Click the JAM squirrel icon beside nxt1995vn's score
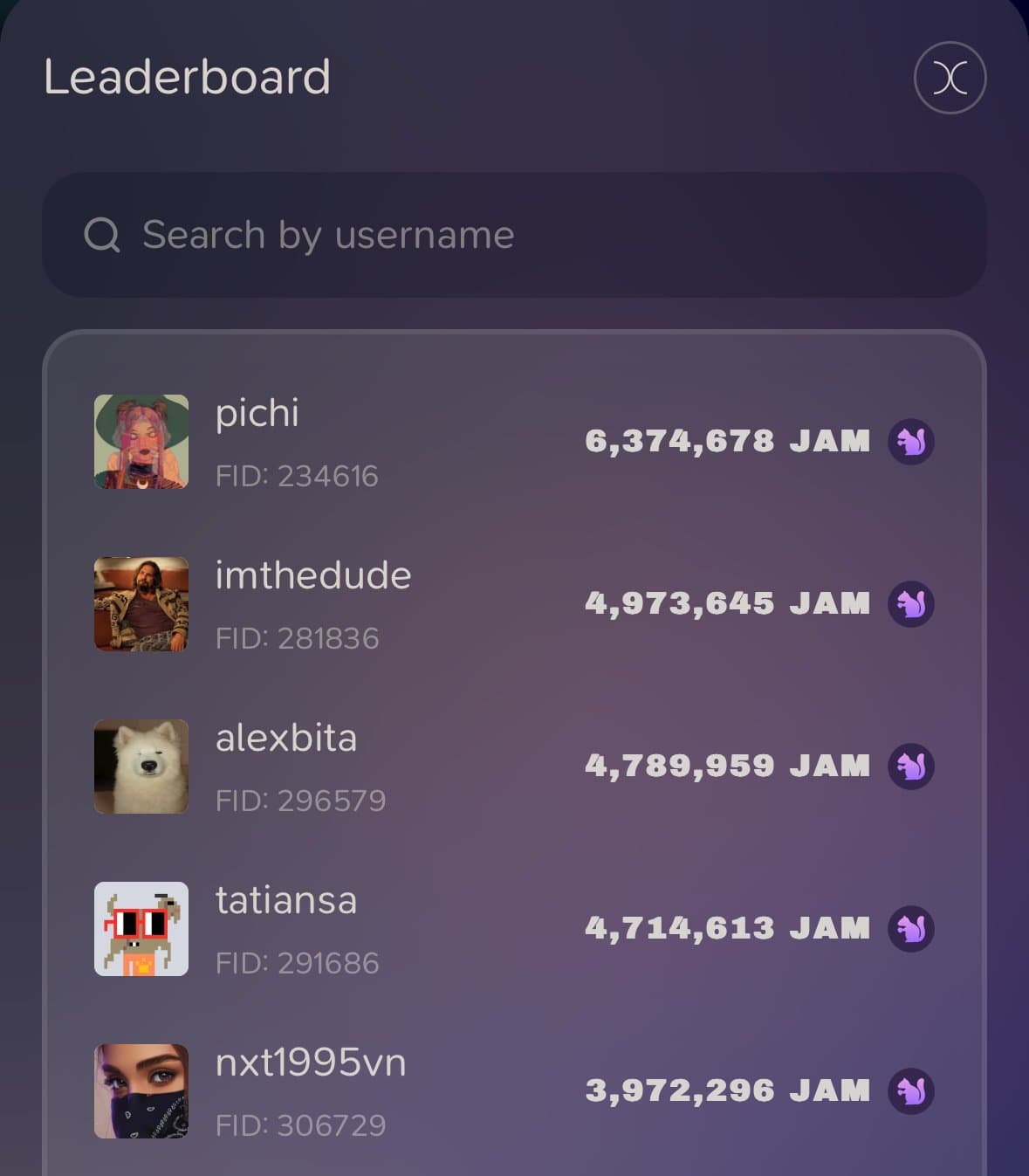Viewport: 1029px width, 1176px height. 911,1091
